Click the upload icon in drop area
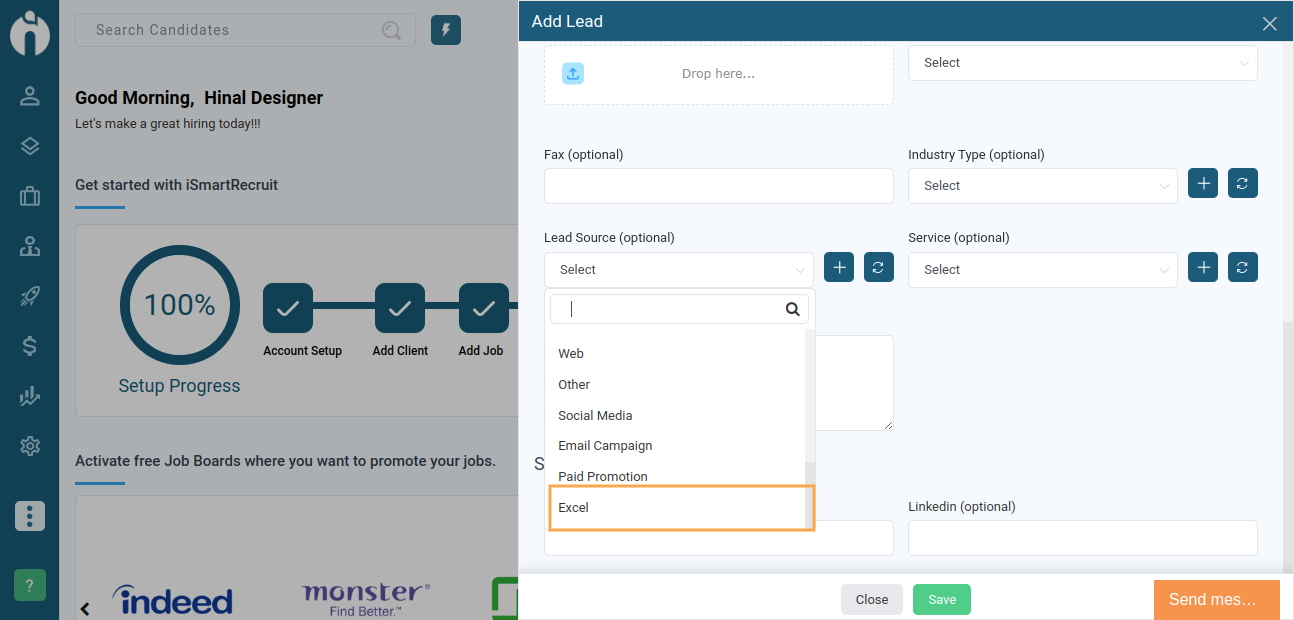 573,73
